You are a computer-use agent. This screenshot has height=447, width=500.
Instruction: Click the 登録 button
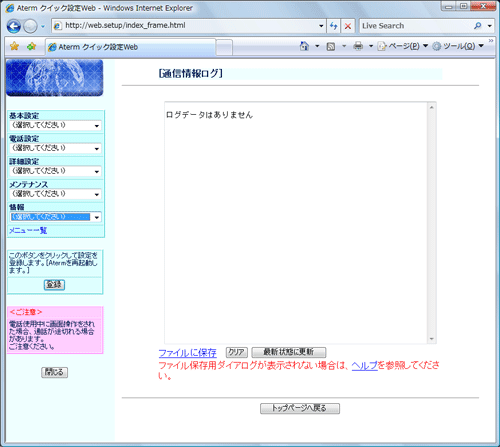click(54, 285)
